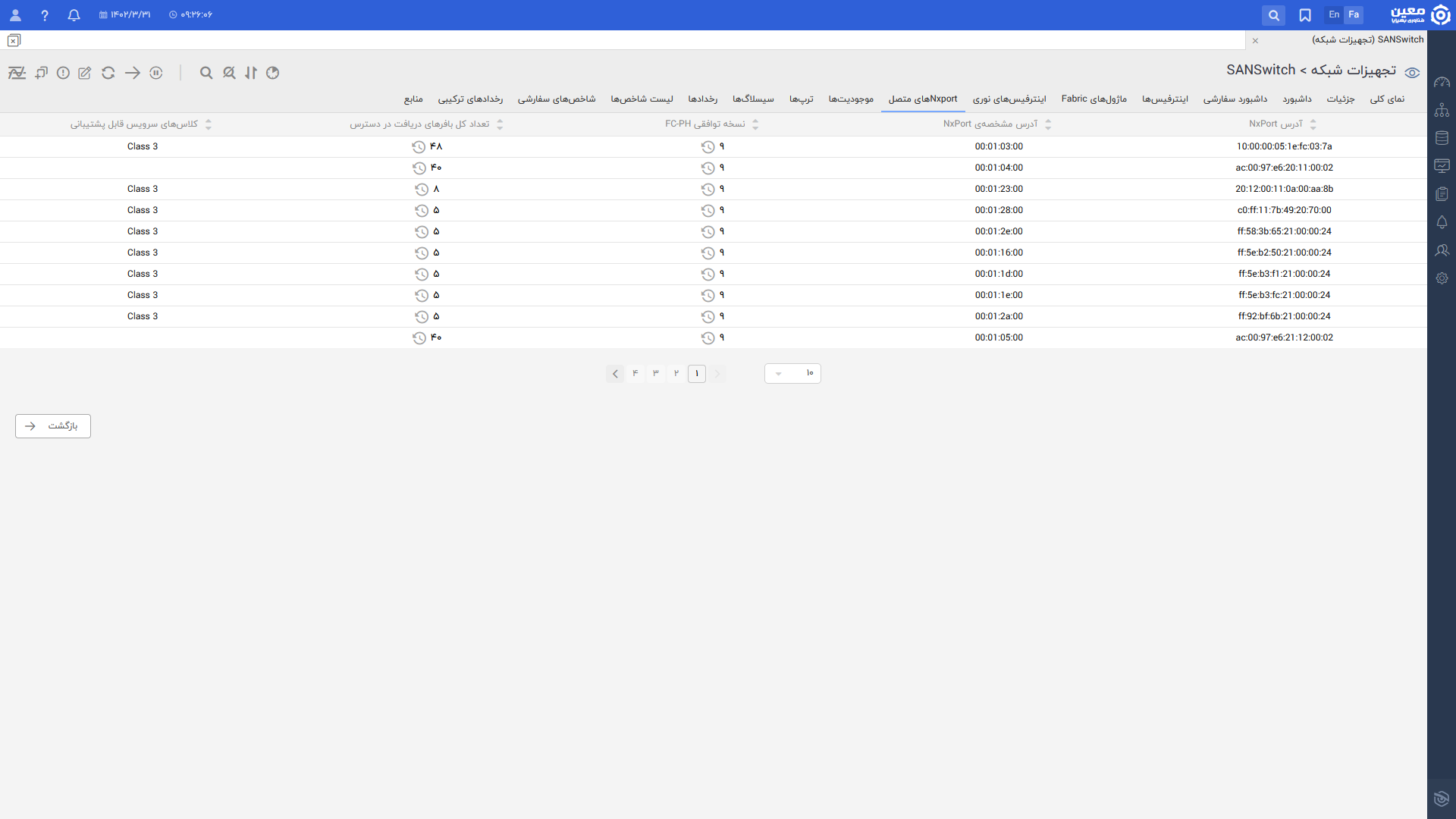The height and width of the screenshot is (819, 1456).
Task: Click the معین logo
Action: click(x=1420, y=14)
